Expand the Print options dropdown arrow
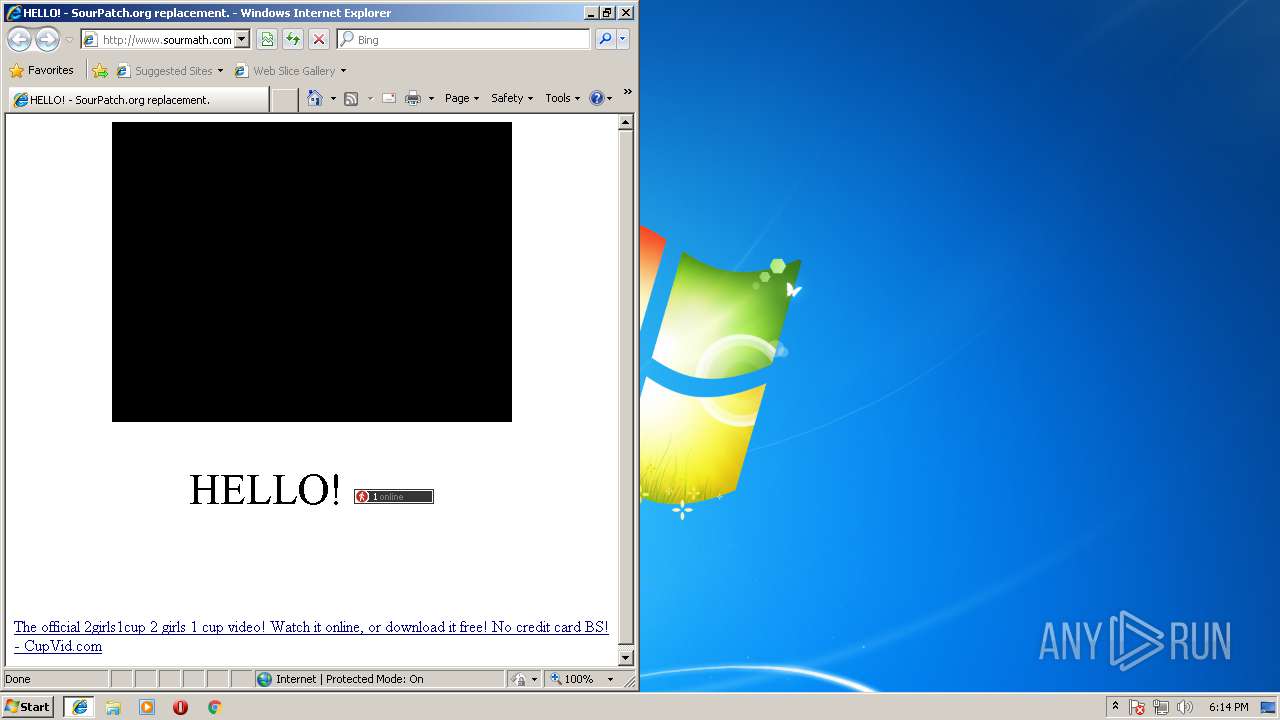This screenshot has height=720, width=1280. 431,98
